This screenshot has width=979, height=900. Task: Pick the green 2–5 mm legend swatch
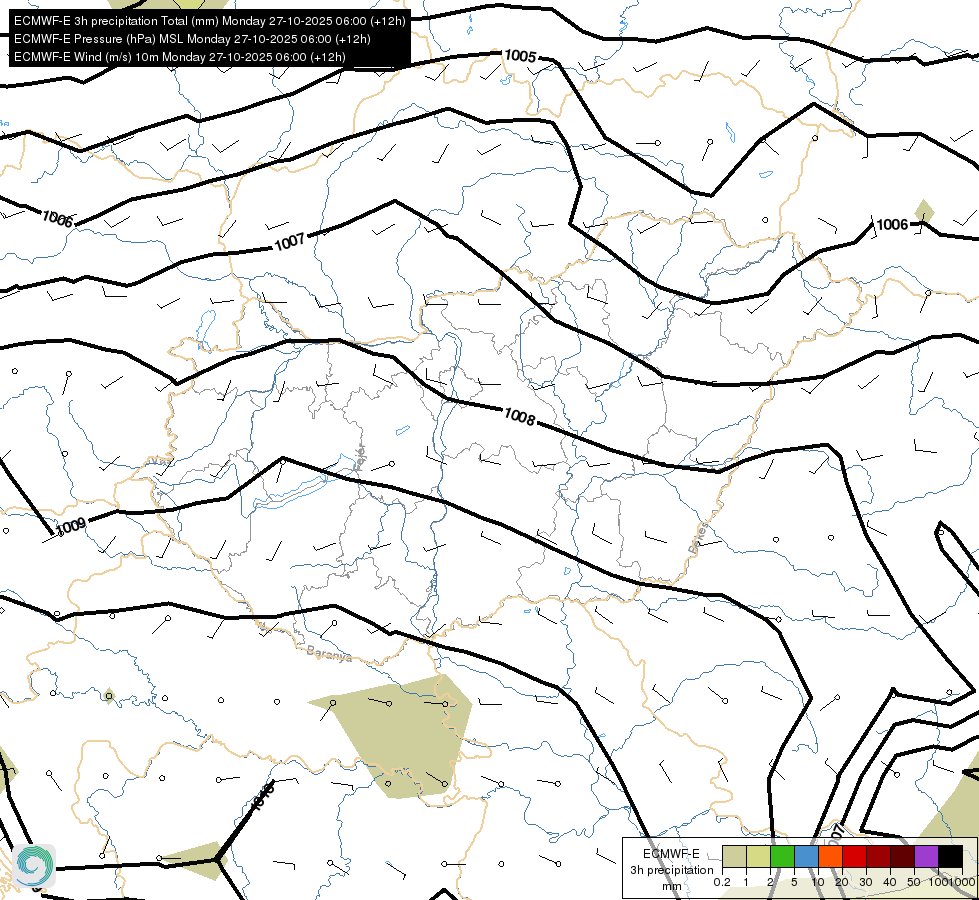click(782, 856)
